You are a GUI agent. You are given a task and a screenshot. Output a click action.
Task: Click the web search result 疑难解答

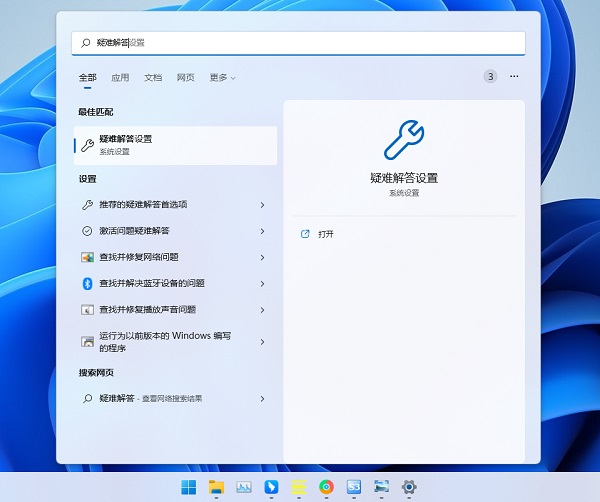(x=174, y=399)
